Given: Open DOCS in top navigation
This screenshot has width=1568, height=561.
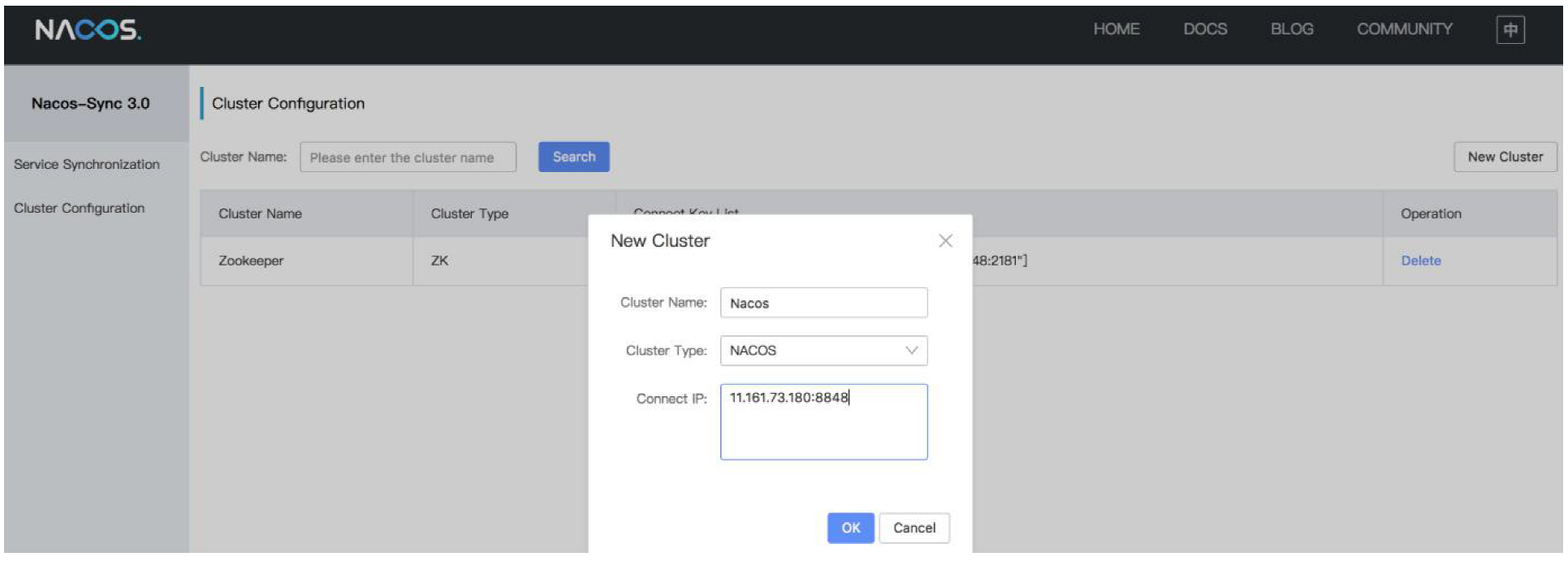Looking at the screenshot, I should click(x=1205, y=29).
